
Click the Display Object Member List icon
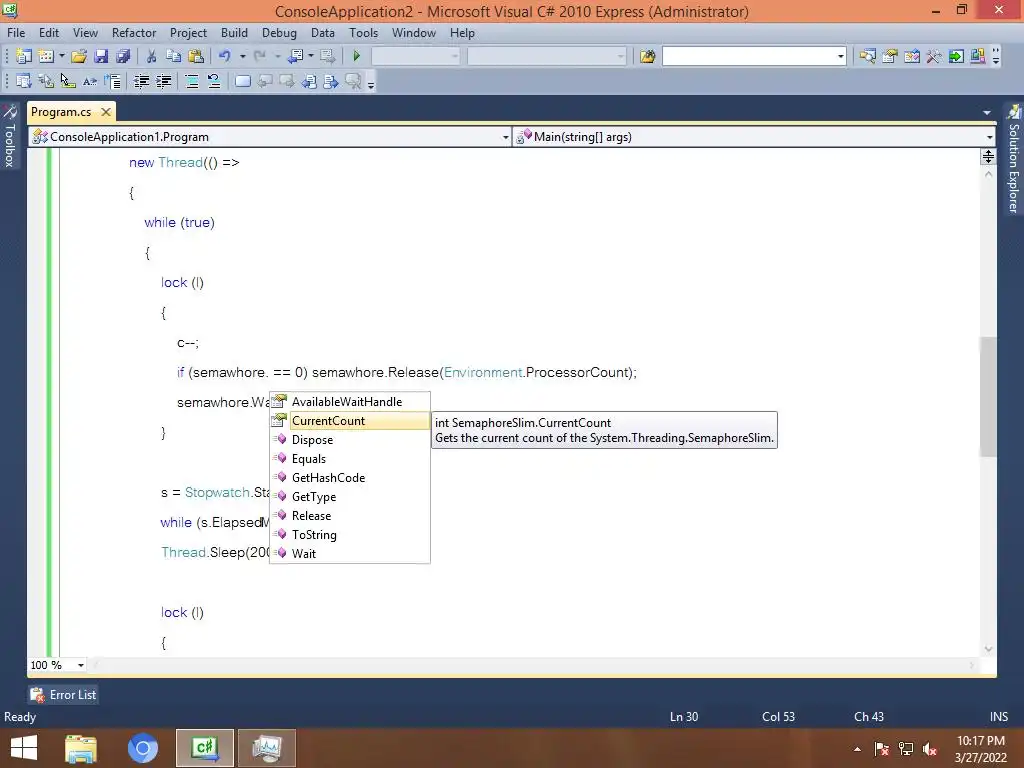pyautogui.click(x=24, y=81)
